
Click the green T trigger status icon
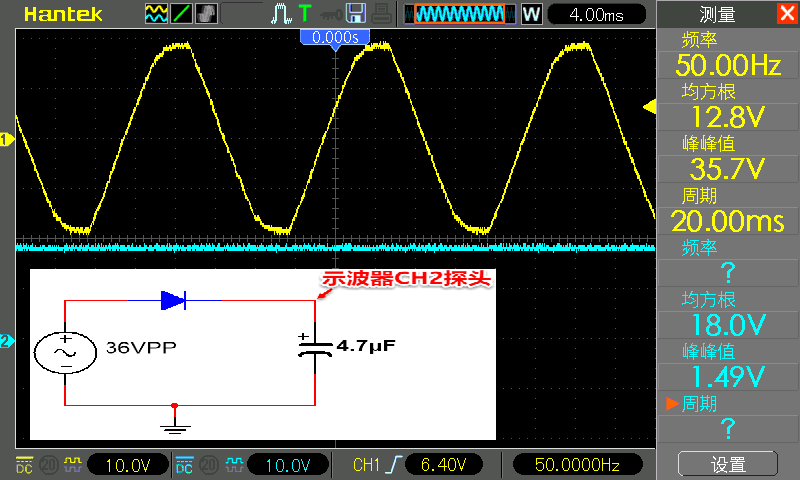pos(305,13)
